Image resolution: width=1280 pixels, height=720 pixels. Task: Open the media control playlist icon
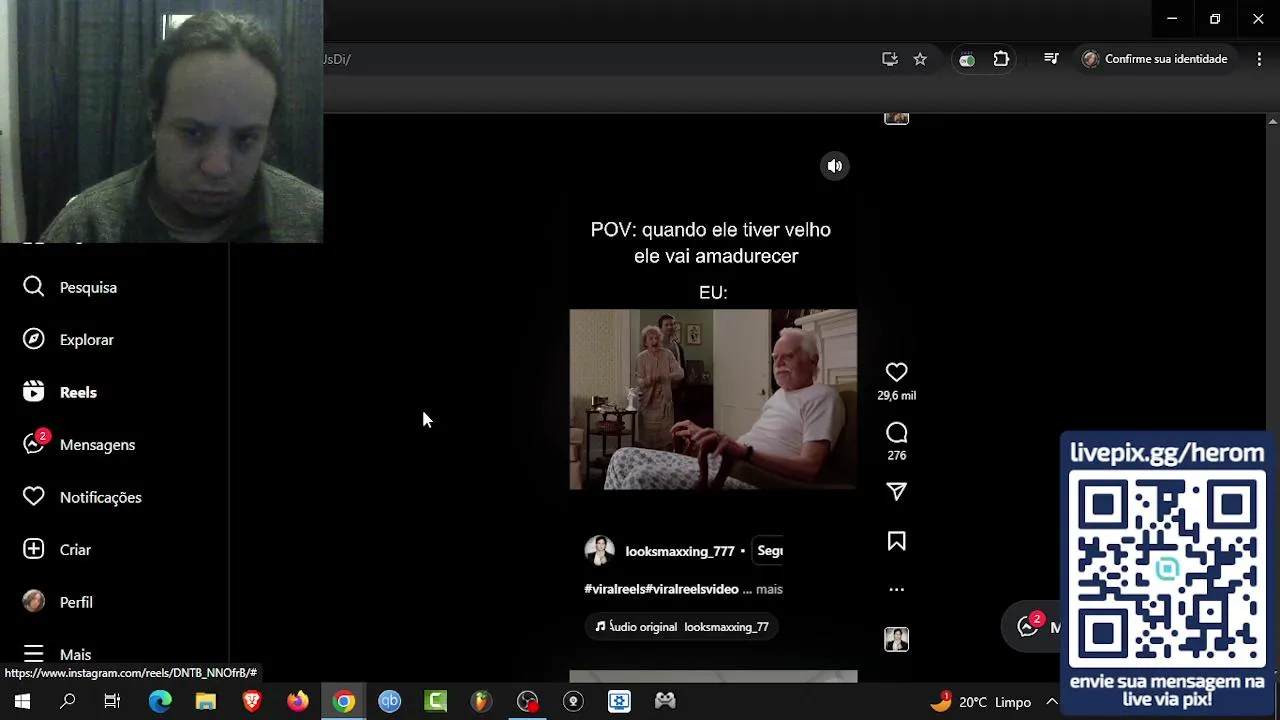point(1051,59)
